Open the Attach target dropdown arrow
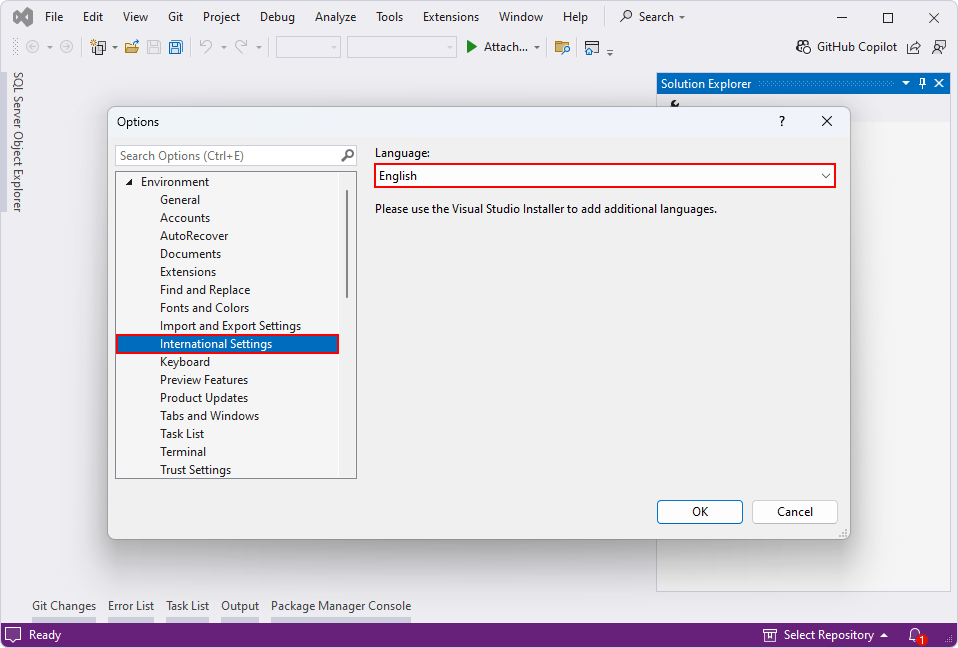958x648 pixels. pos(537,46)
